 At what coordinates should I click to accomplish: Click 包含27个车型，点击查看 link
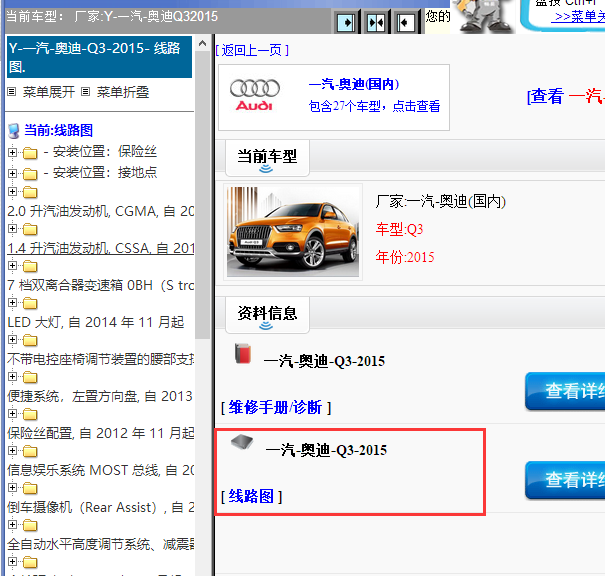coord(374,106)
